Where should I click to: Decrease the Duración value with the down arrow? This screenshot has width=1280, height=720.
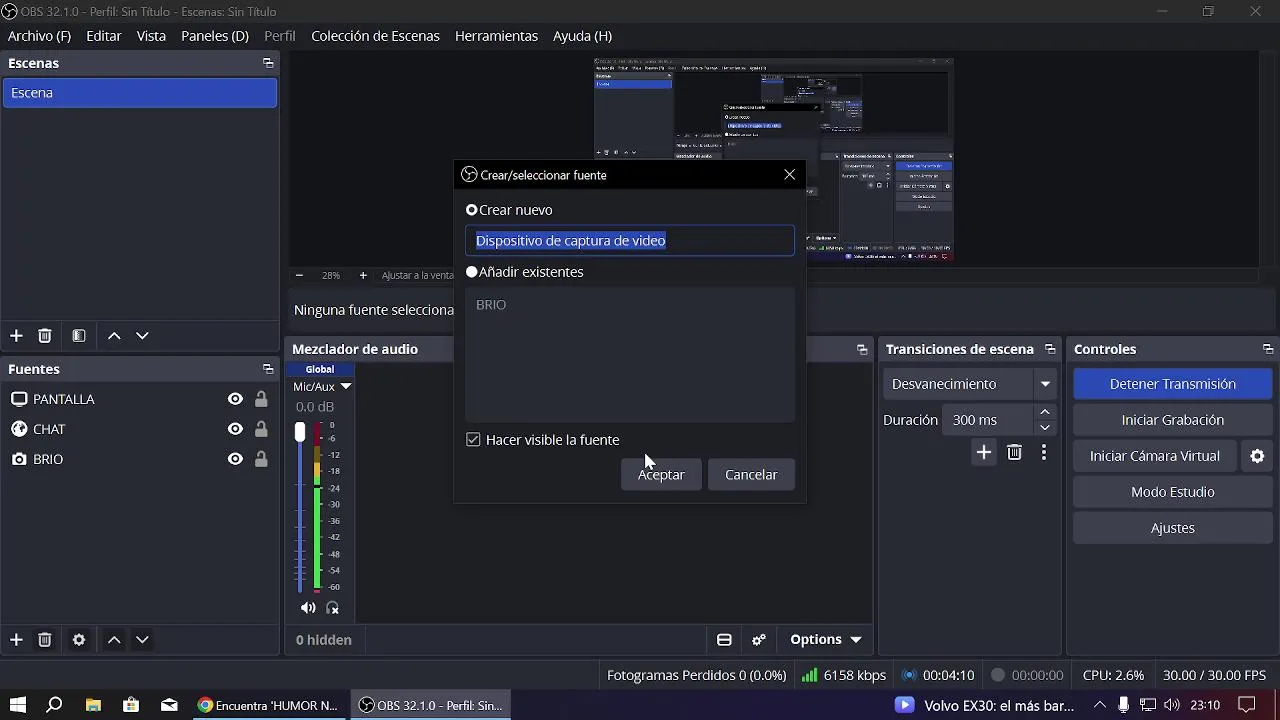click(1045, 428)
